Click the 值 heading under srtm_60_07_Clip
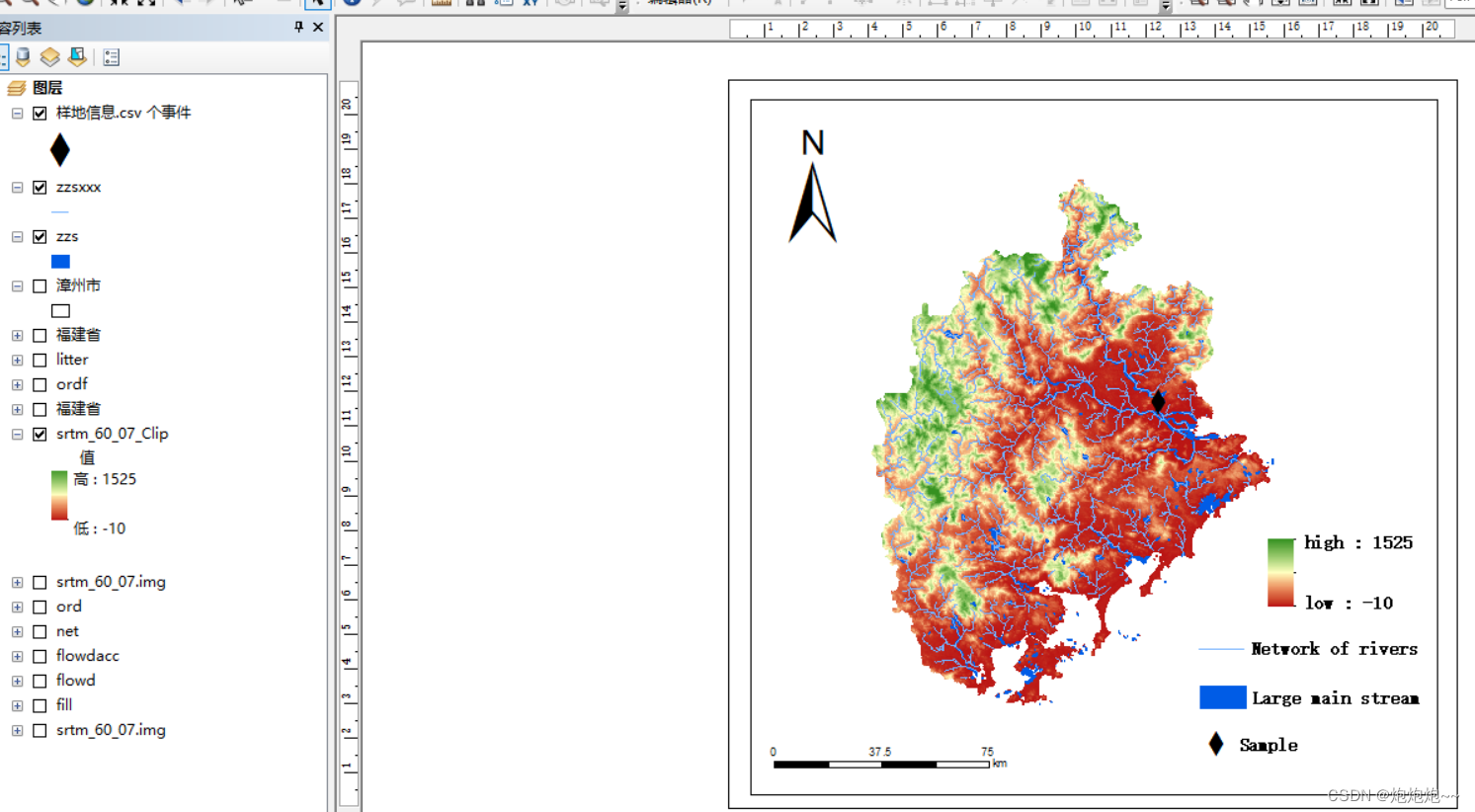The height and width of the screenshot is (812, 1475). coord(87,457)
